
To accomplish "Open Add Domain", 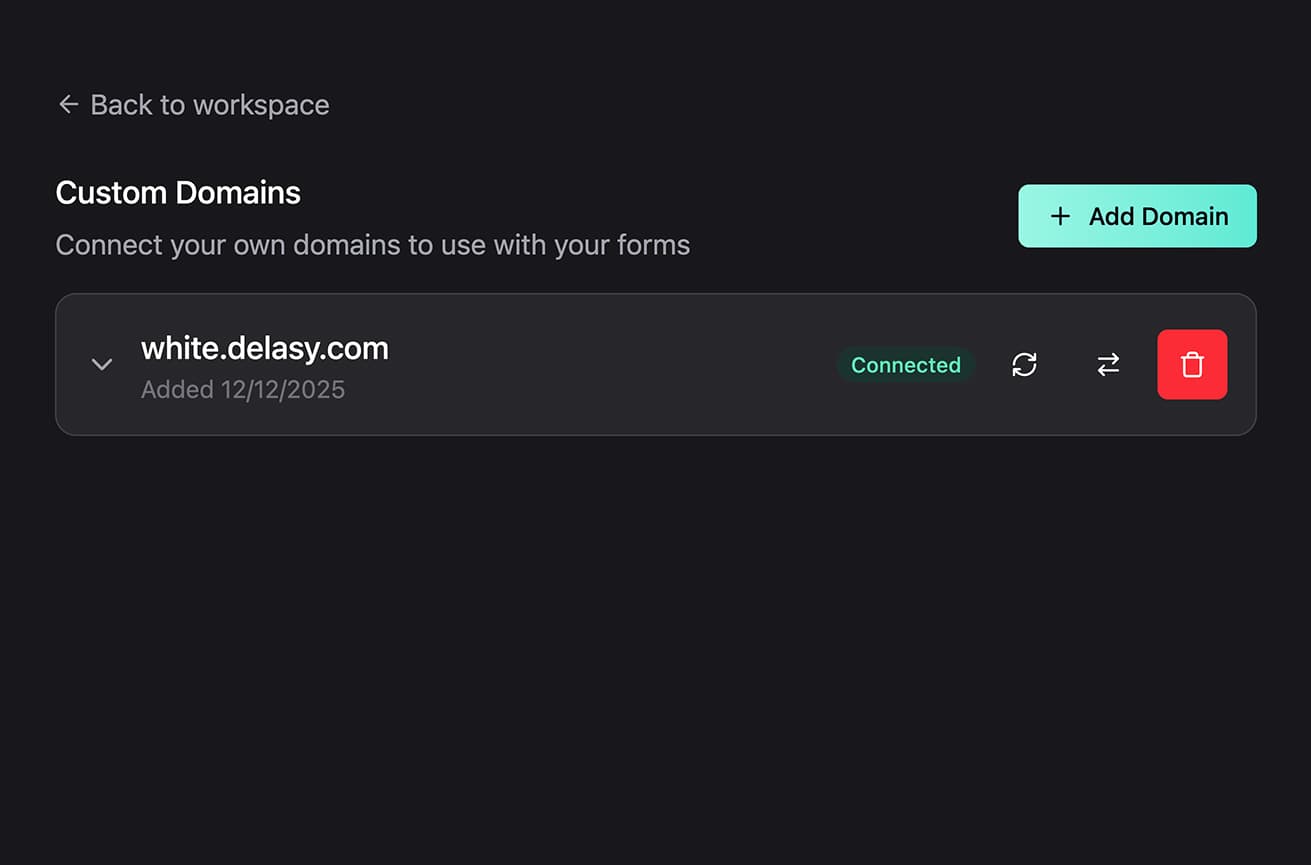I will pyautogui.click(x=1137, y=215).
